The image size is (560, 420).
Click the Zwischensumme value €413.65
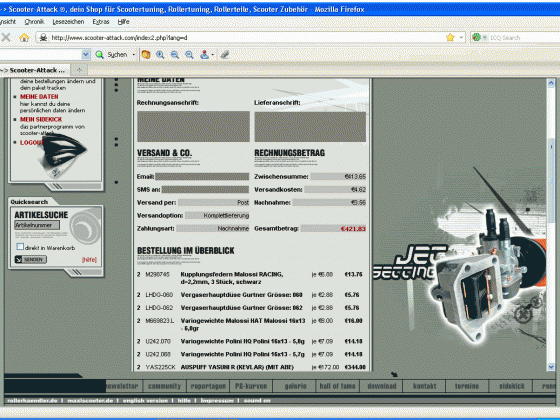click(355, 177)
